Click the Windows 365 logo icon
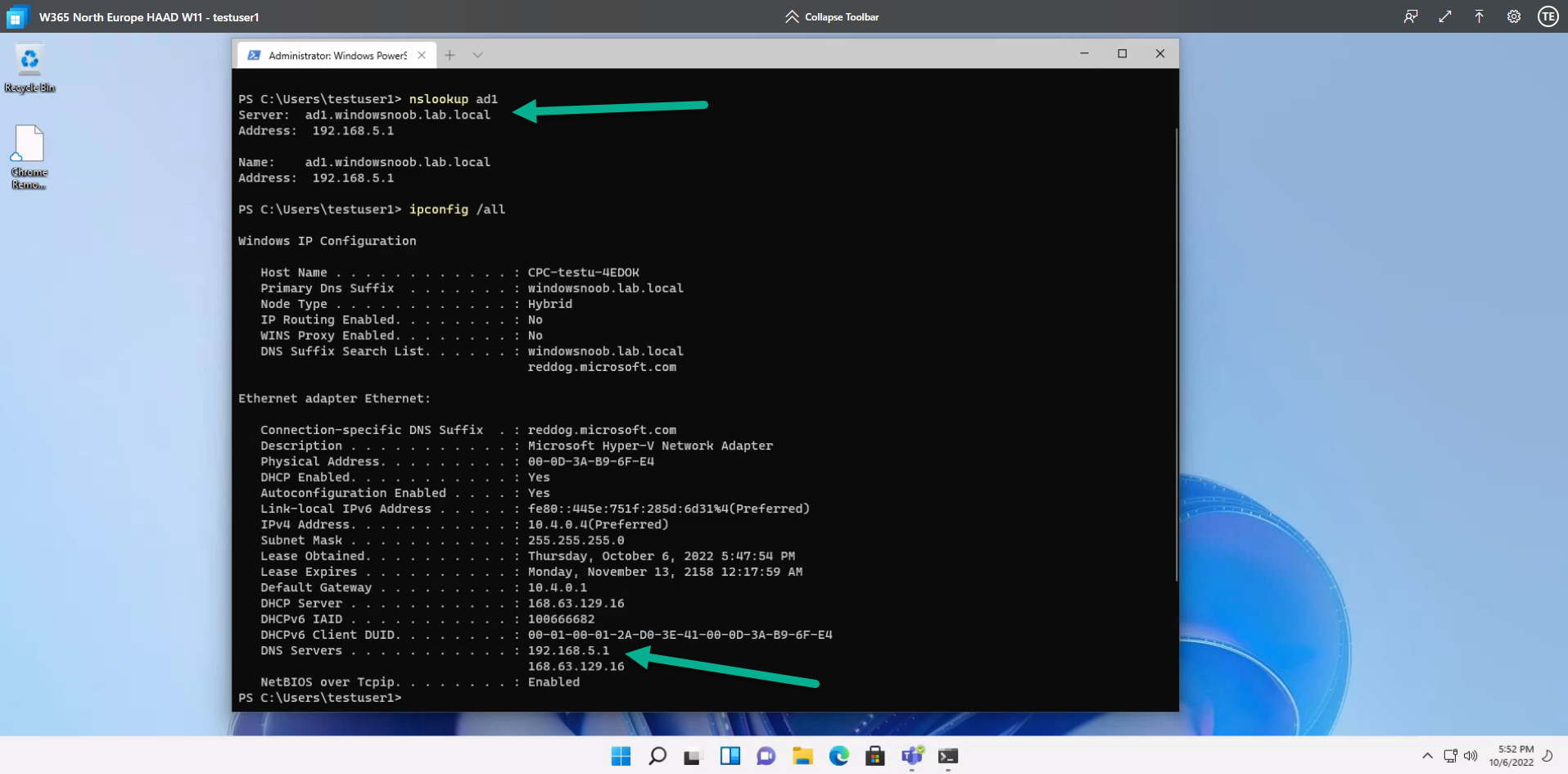1568x774 pixels. click(x=16, y=16)
